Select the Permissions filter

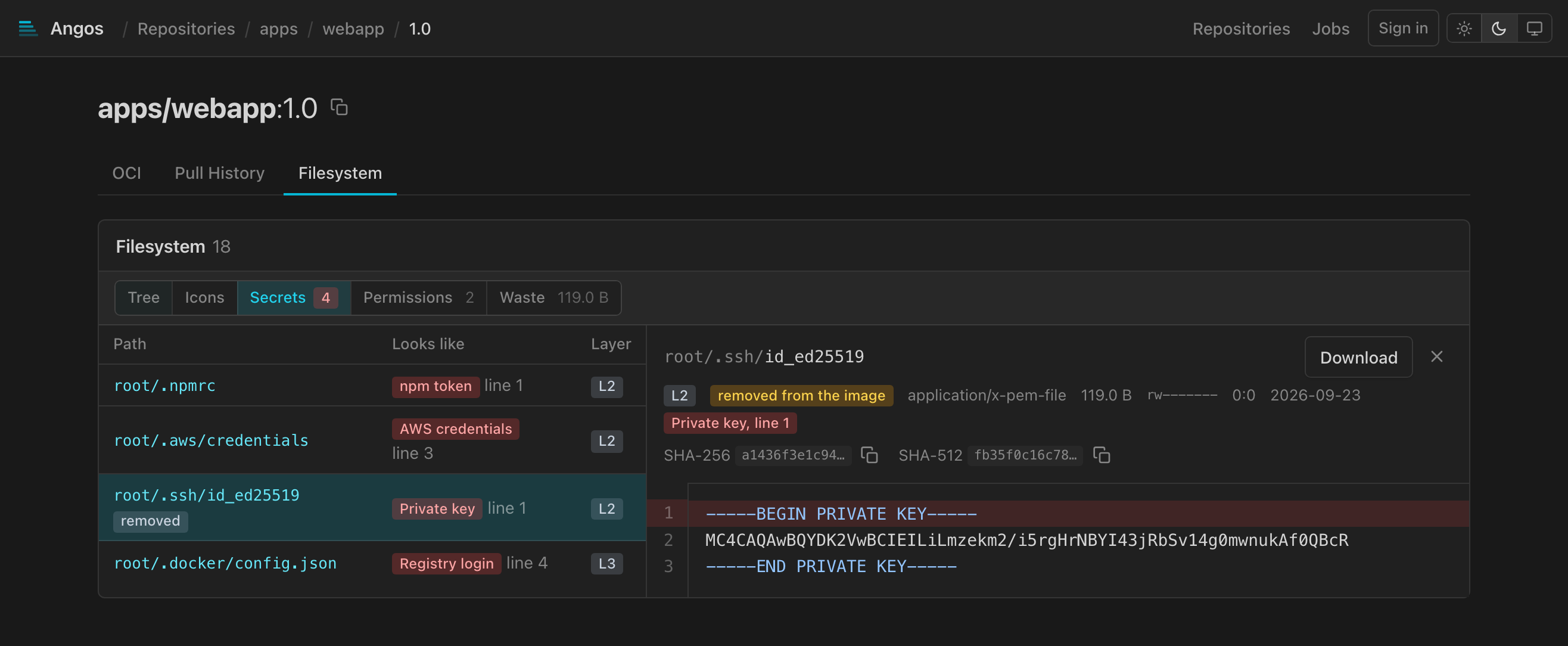[418, 298]
